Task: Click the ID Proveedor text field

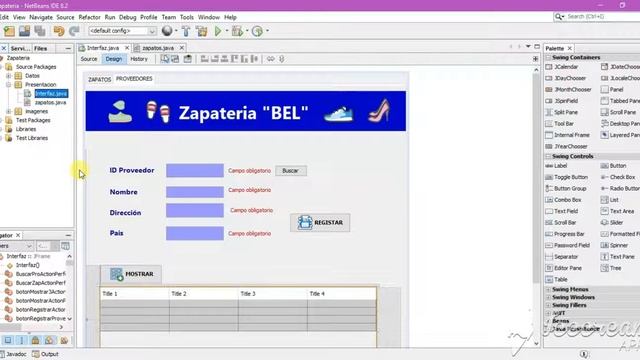Action: click(x=195, y=171)
